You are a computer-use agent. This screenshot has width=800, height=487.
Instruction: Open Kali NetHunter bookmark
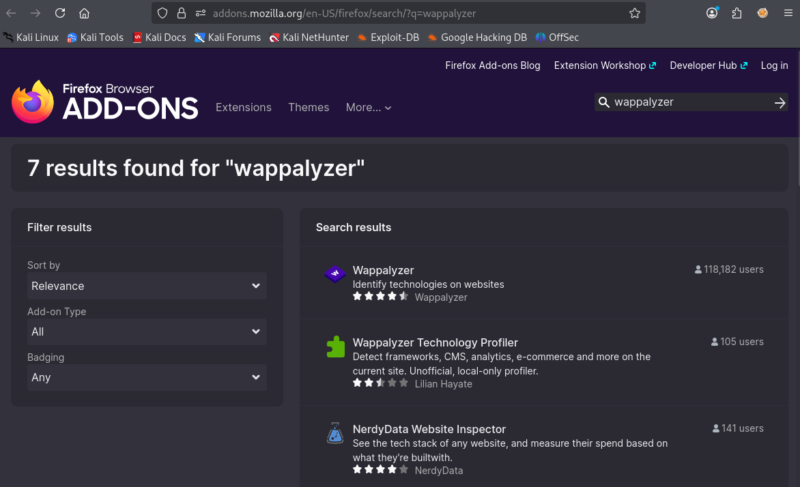[x=309, y=37]
